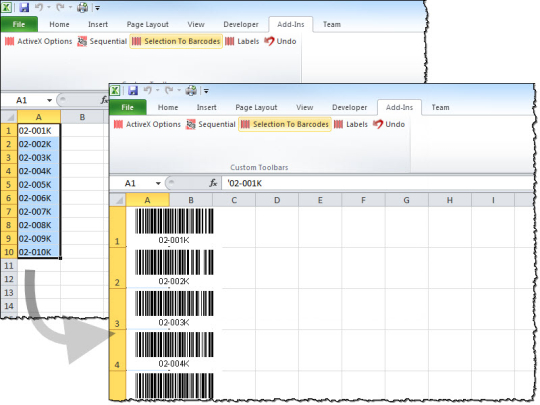
Task: Click Undo arrow in back window quick access toolbar
Action: tap(38, 7)
